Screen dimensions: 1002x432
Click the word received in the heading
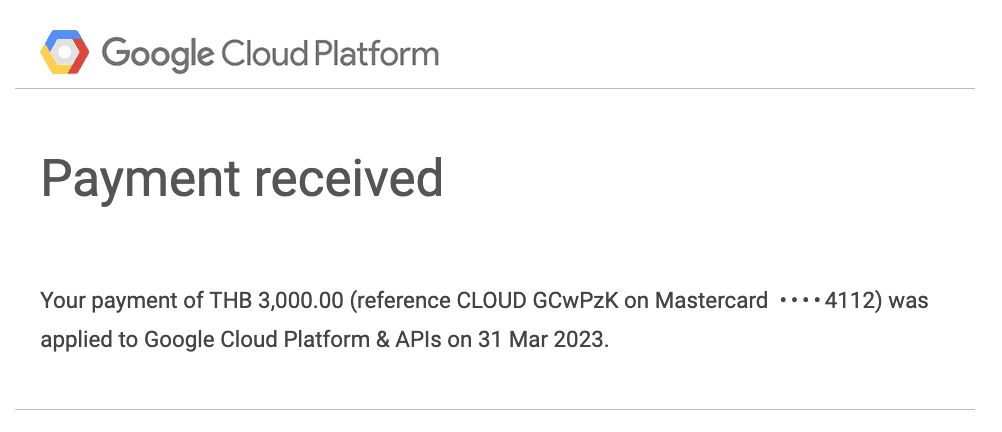coord(349,177)
